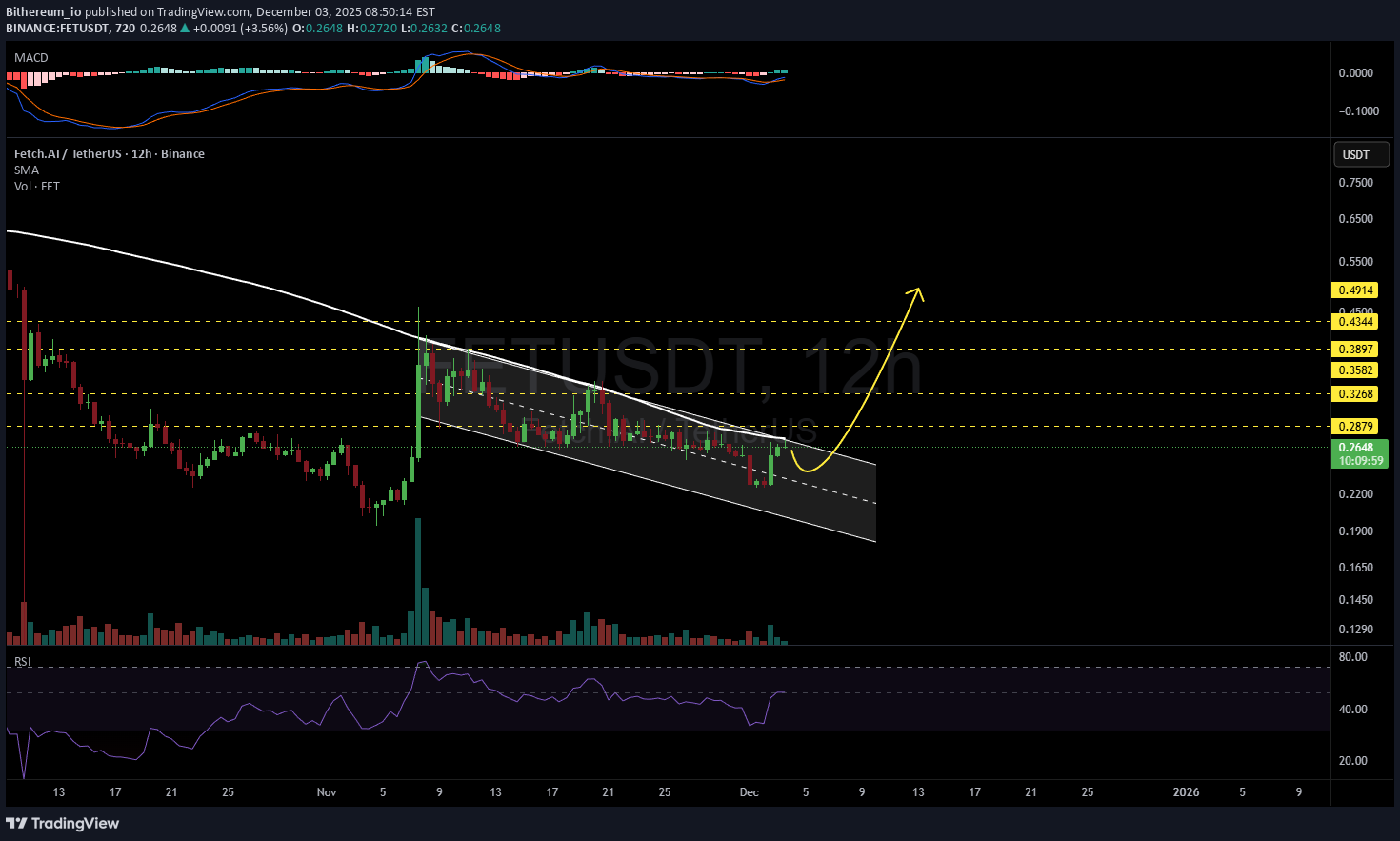Click the Nov label on time axis
The image size is (1400, 841).
pos(327,792)
